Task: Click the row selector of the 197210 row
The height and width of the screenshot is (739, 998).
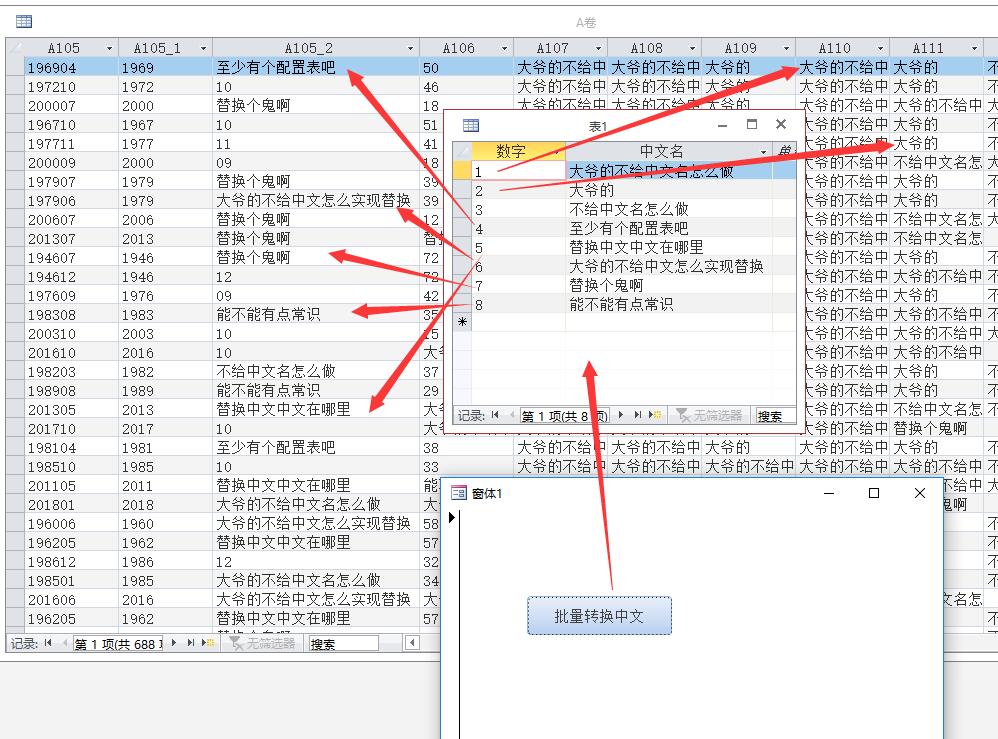Action: [15, 87]
